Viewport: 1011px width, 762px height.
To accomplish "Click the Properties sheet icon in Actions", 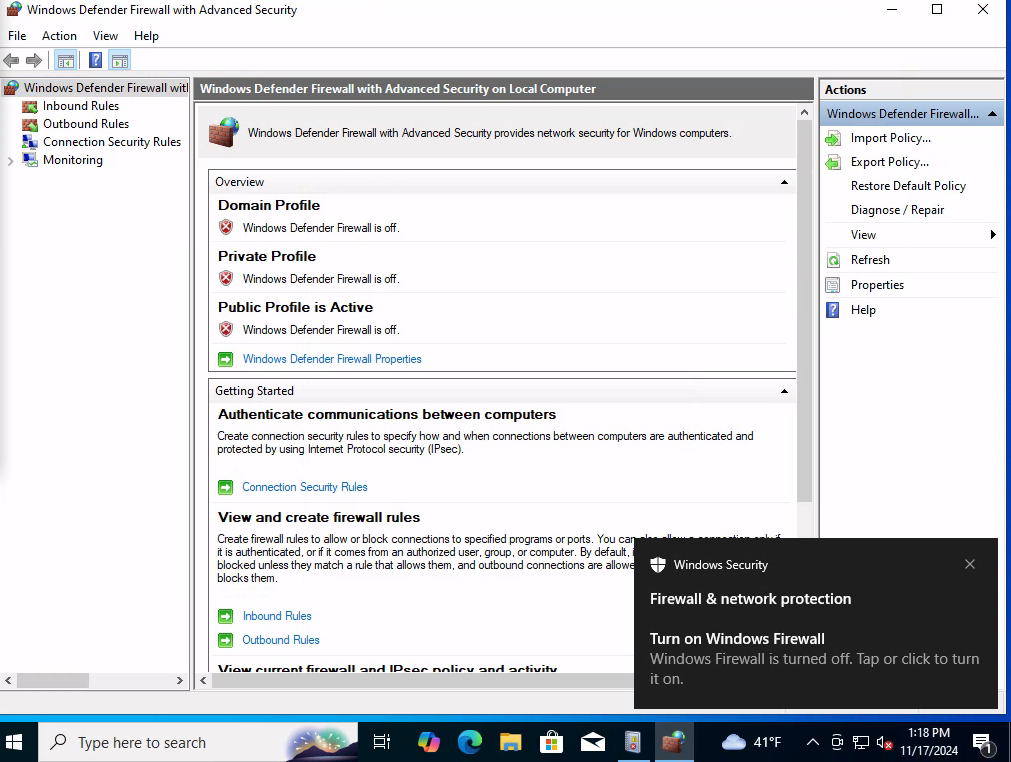I will pyautogui.click(x=833, y=285).
